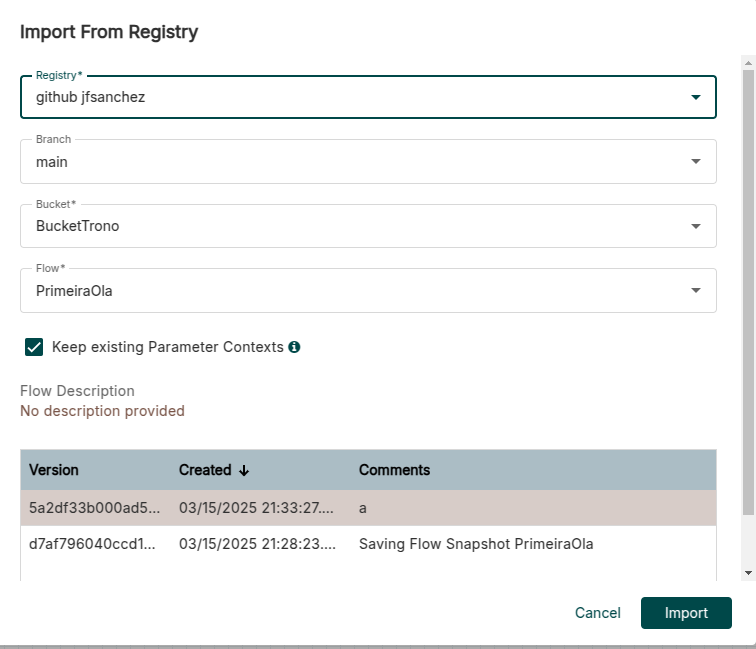Image resolution: width=756 pixels, height=649 pixels.
Task: Expand the Flow dropdown showing PrimeiraOla
Action: [x=695, y=291]
